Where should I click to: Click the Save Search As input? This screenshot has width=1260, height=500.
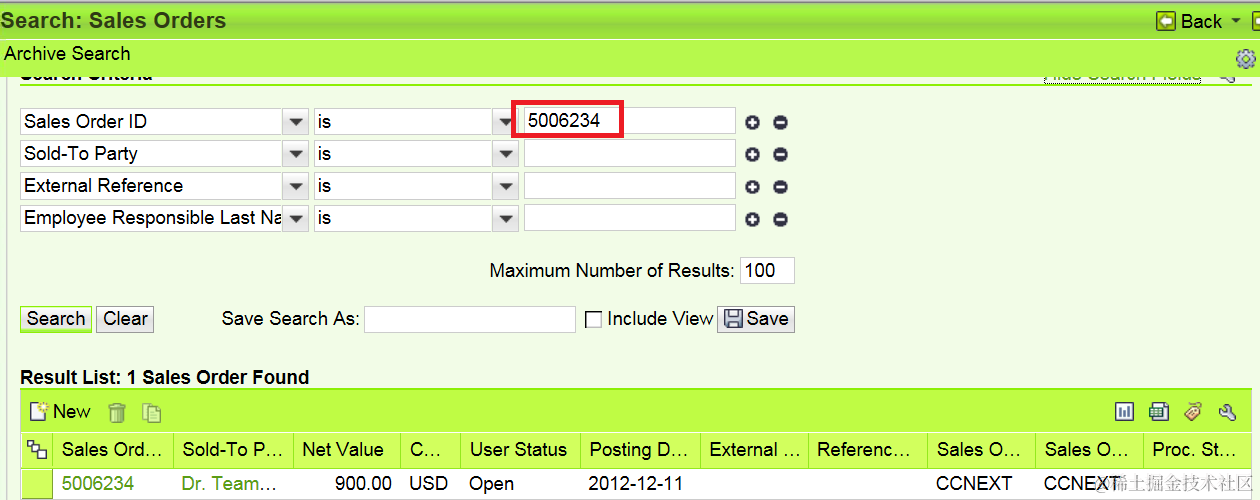coord(470,319)
